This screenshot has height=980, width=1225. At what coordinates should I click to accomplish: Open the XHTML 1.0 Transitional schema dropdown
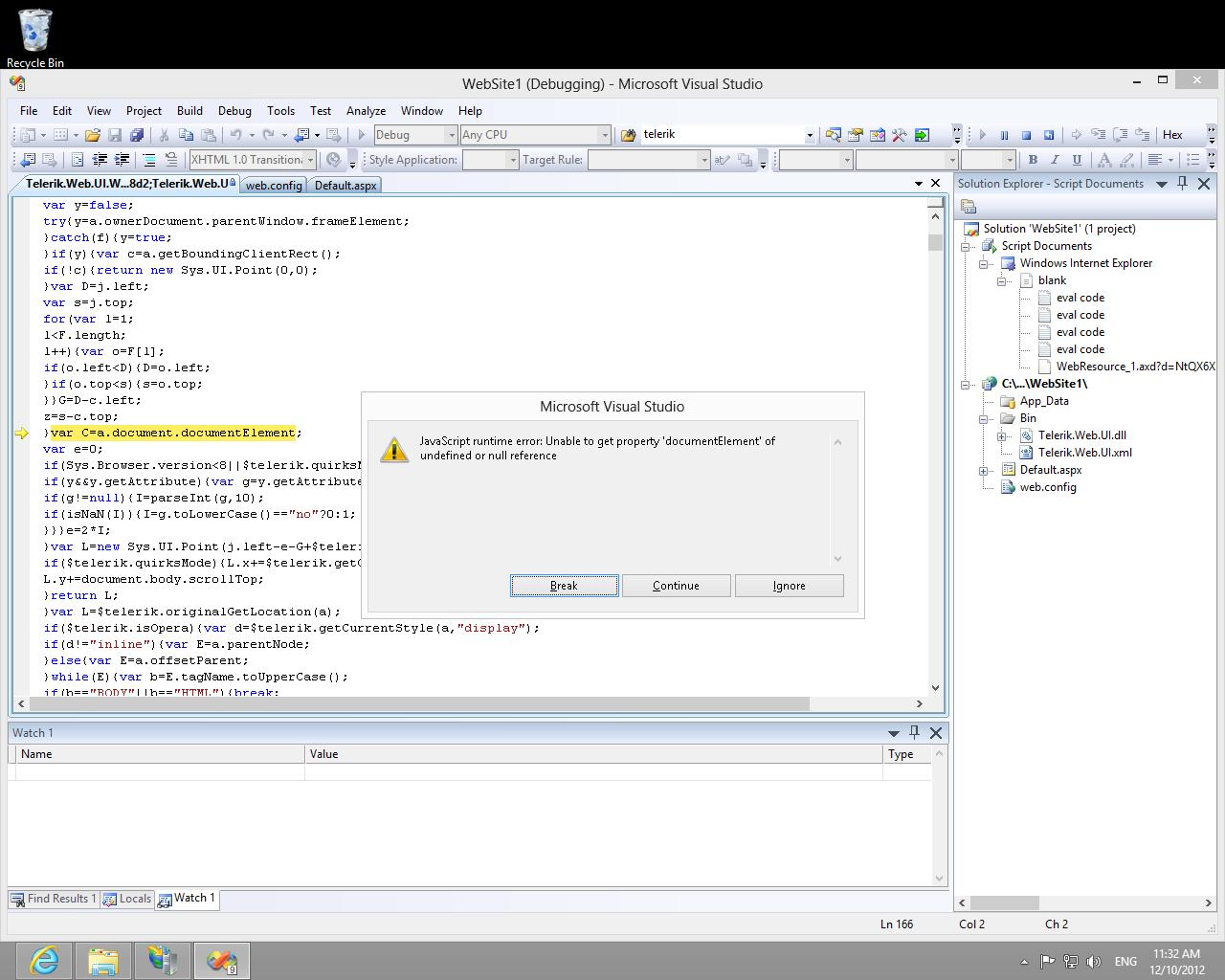coord(310,160)
